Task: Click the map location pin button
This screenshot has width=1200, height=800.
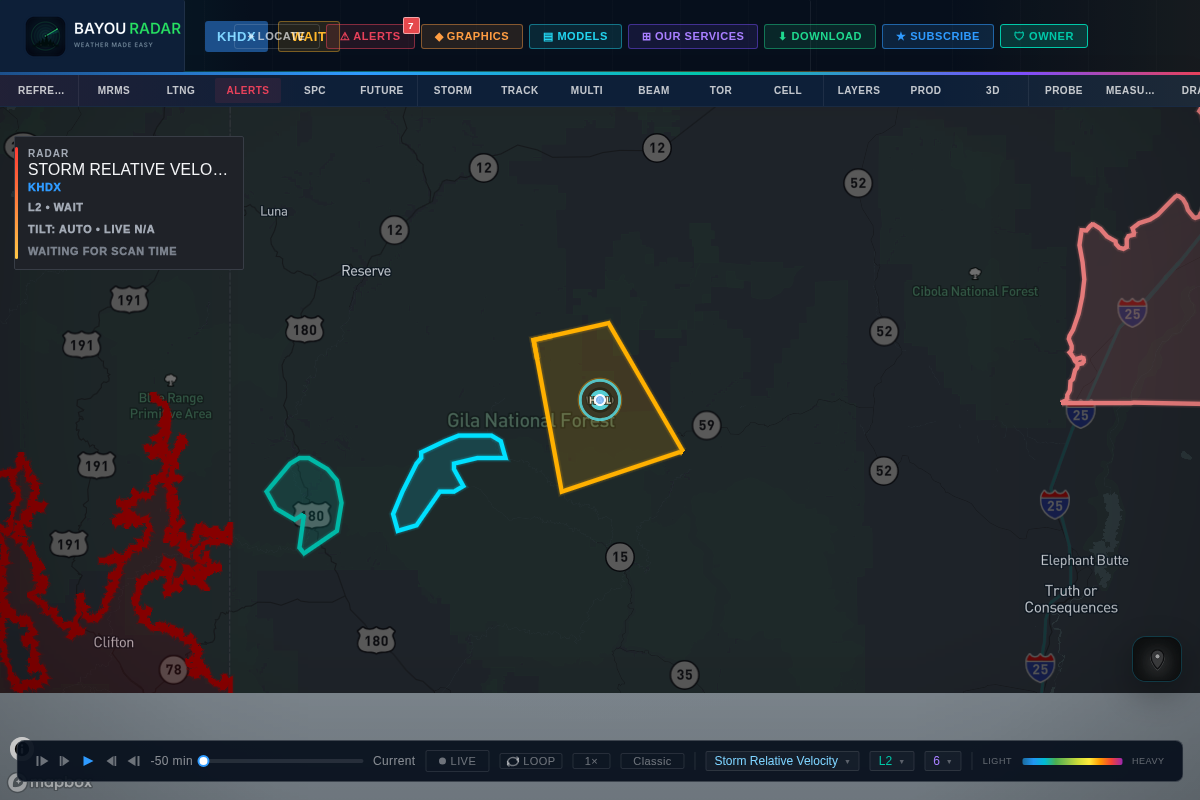Action: point(1157,660)
